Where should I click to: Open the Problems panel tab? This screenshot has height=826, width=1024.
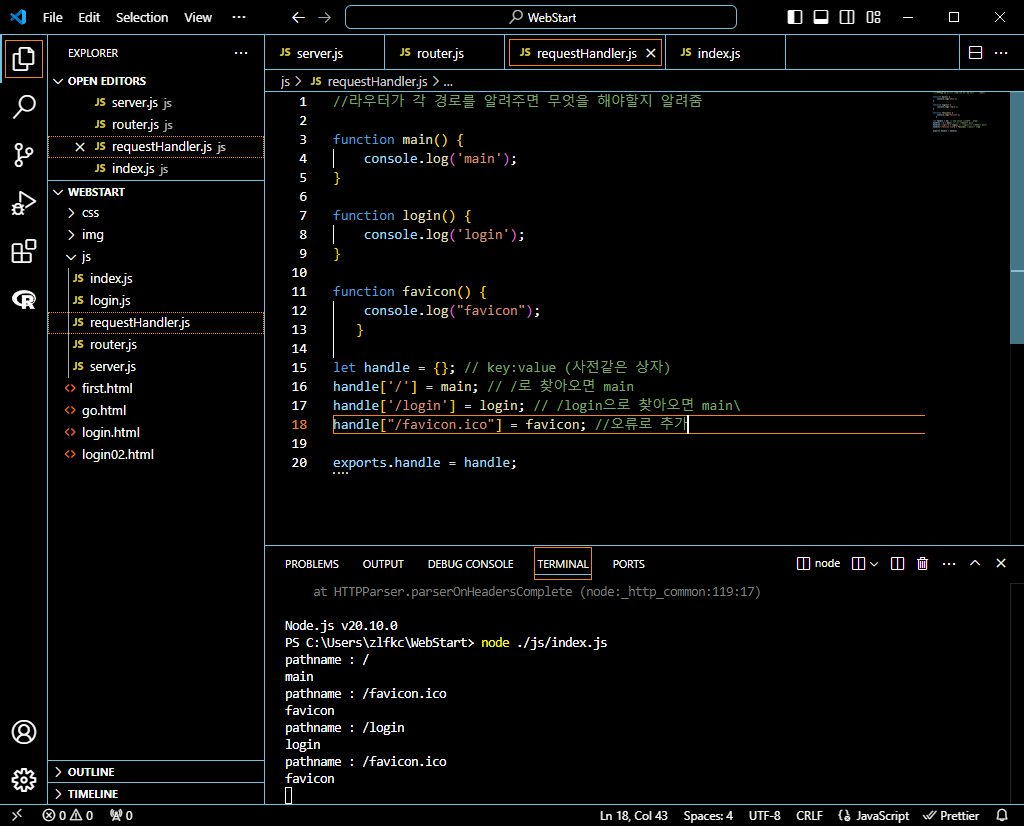point(312,564)
